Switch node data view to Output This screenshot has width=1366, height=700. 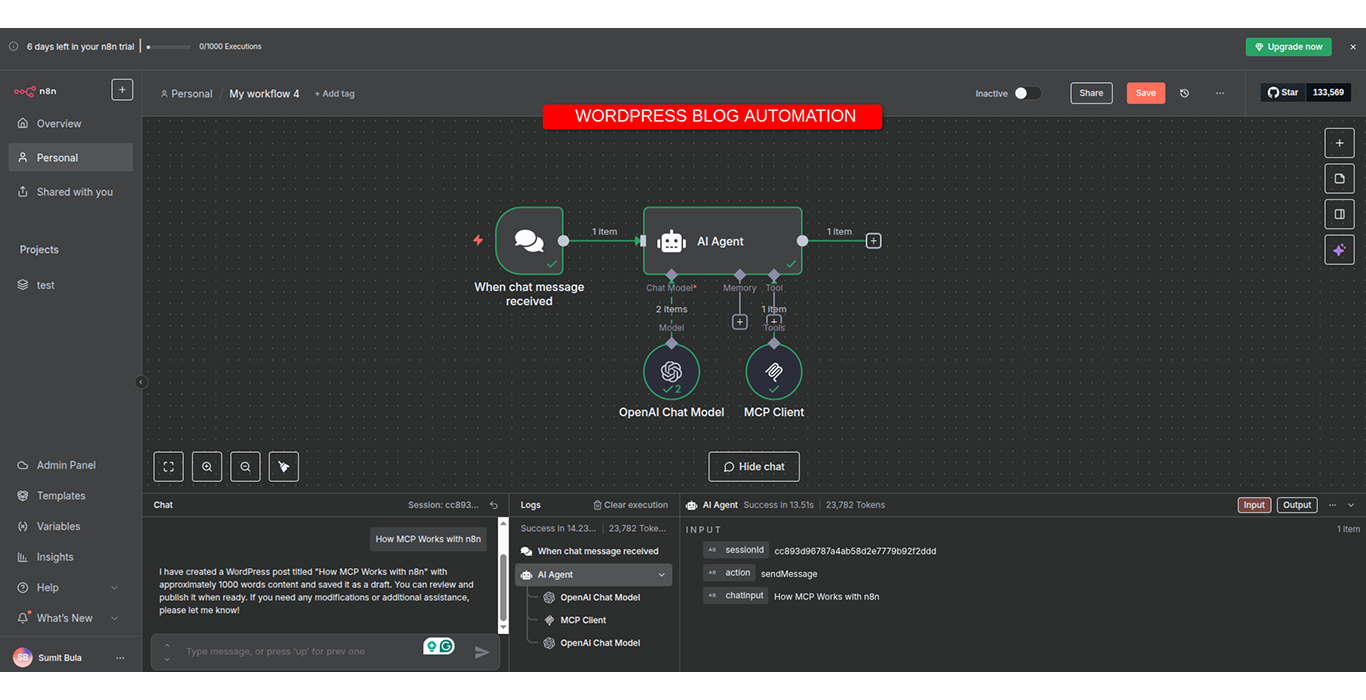[x=1296, y=504]
